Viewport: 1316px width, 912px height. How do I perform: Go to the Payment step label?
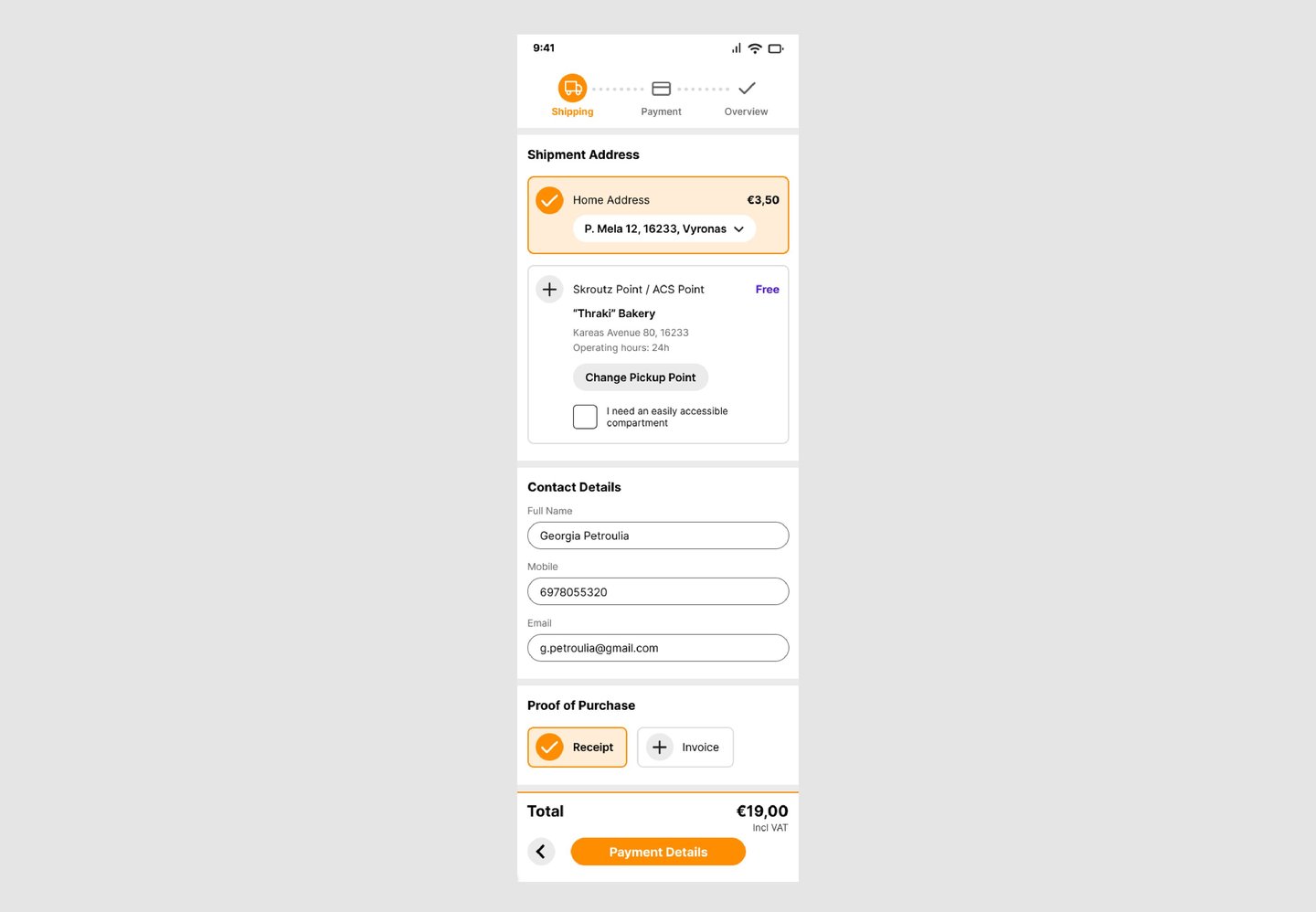coord(661,111)
